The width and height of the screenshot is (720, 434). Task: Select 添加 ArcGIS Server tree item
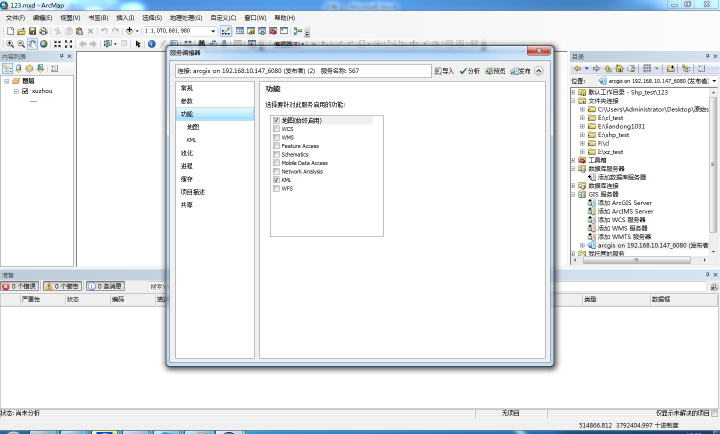coord(624,203)
